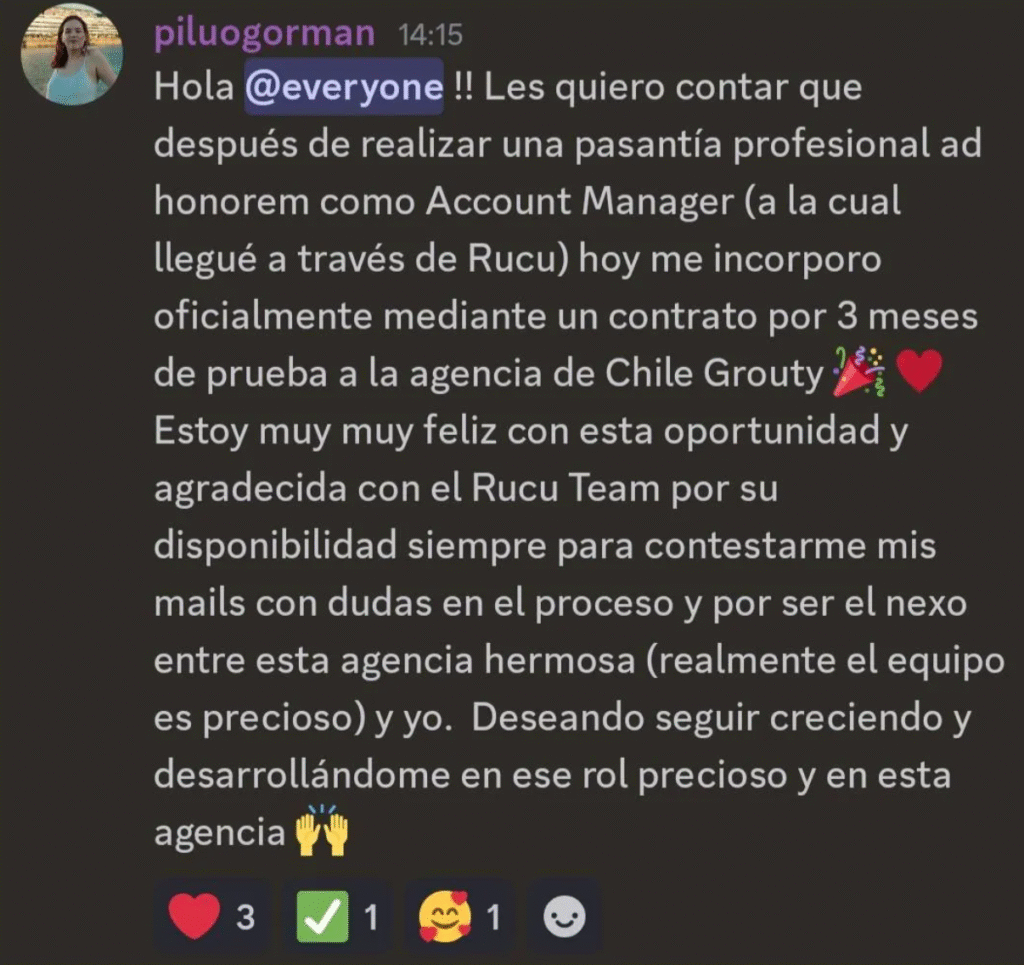This screenshot has height=965, width=1024.
Task: Click the party popper emoji in message
Action: pyautogui.click(x=859, y=372)
